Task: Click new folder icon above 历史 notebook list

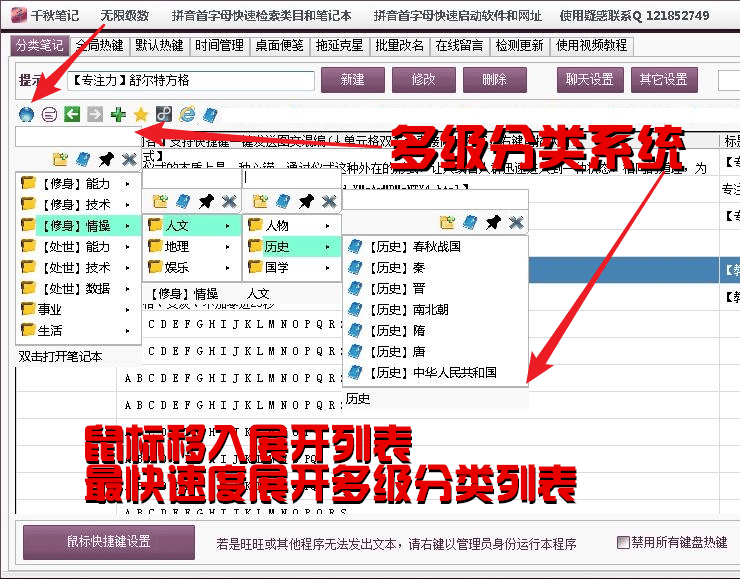Action: coord(447,222)
